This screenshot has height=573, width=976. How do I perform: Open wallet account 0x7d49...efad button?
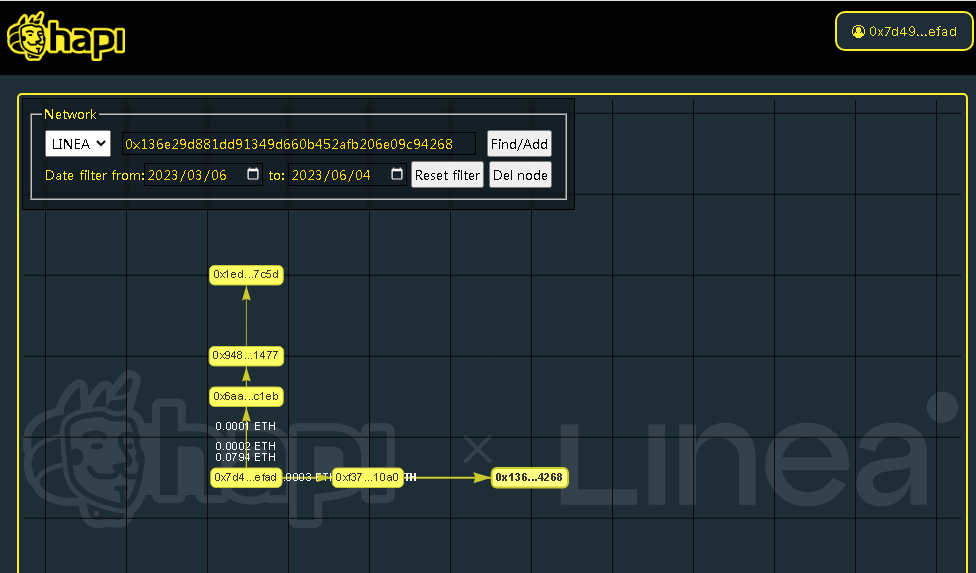pyautogui.click(x=904, y=31)
